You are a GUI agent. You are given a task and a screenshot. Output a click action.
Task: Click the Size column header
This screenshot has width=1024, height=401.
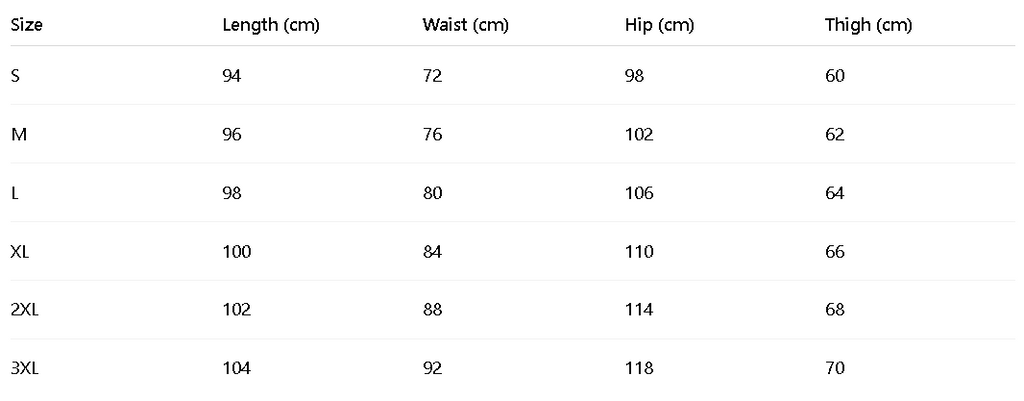[x=24, y=25]
